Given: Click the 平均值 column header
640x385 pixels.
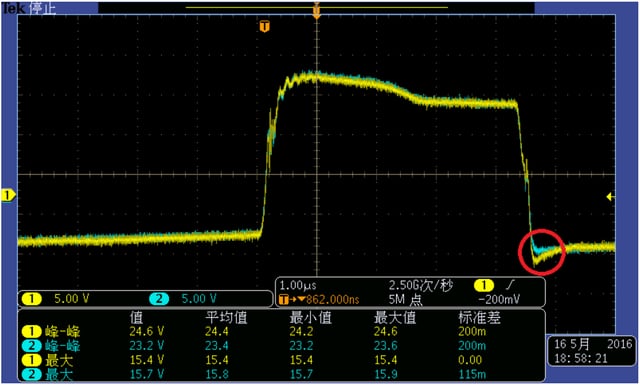Looking at the screenshot, I should click(x=227, y=318).
